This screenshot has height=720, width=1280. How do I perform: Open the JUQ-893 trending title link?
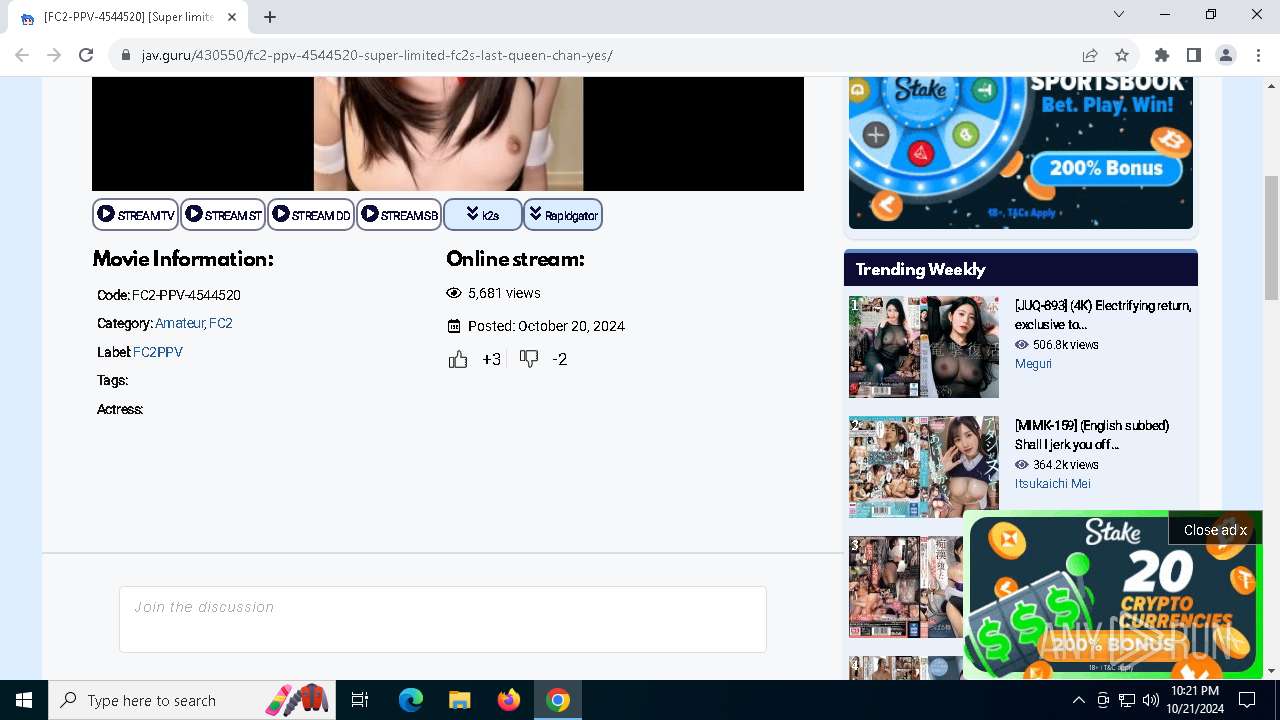point(1103,315)
